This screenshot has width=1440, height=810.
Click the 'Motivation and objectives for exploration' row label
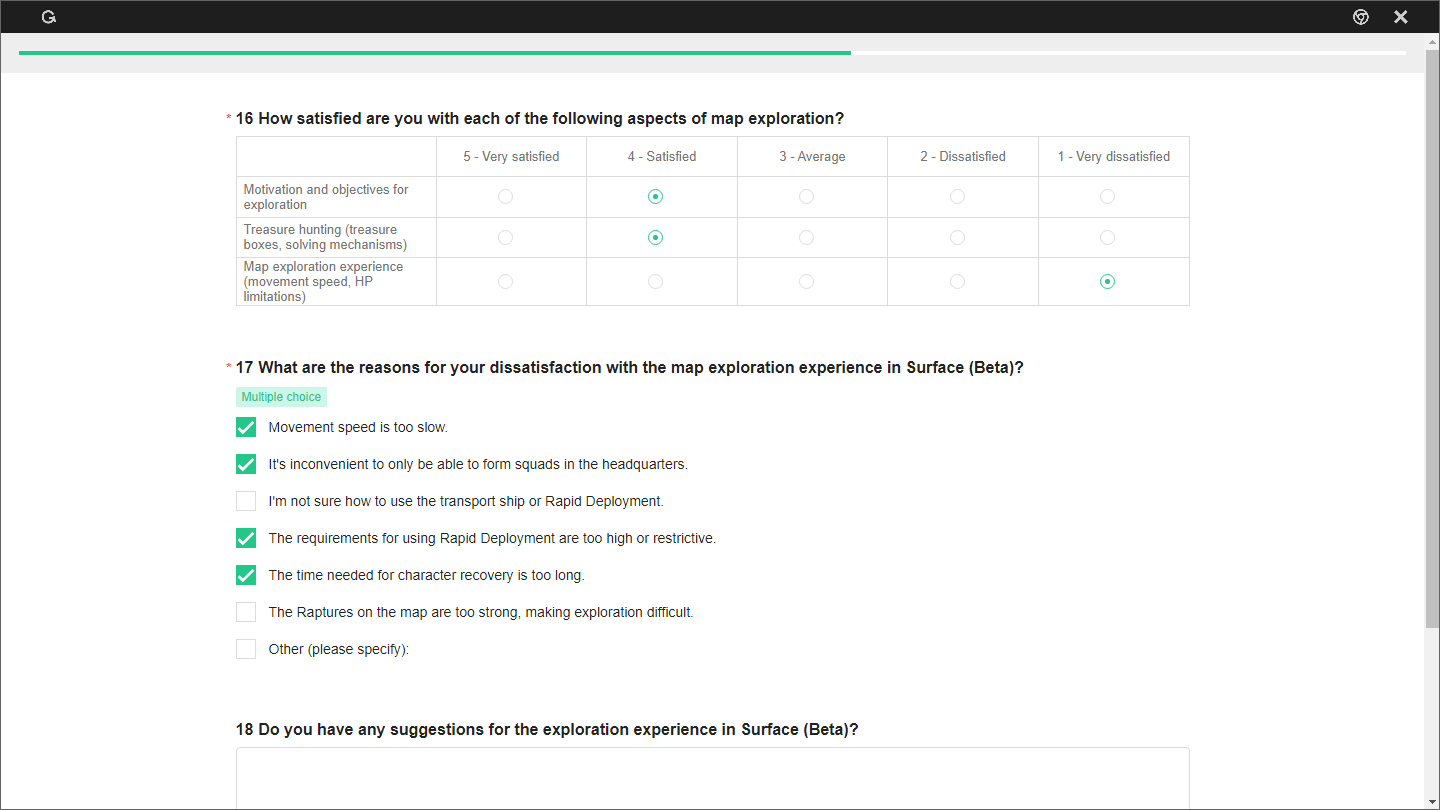click(326, 197)
